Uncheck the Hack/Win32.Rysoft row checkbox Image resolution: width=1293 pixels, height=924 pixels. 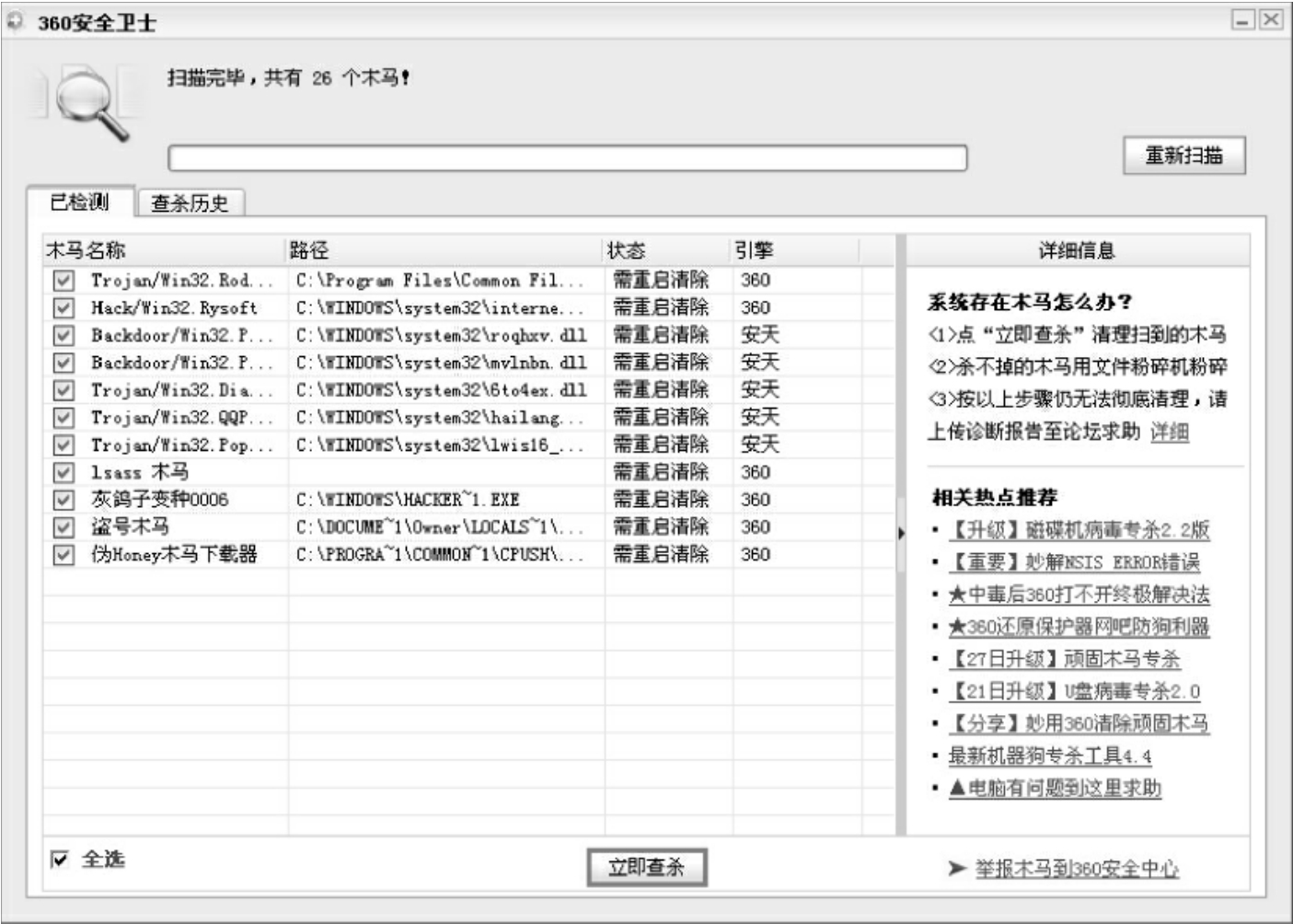pos(63,307)
